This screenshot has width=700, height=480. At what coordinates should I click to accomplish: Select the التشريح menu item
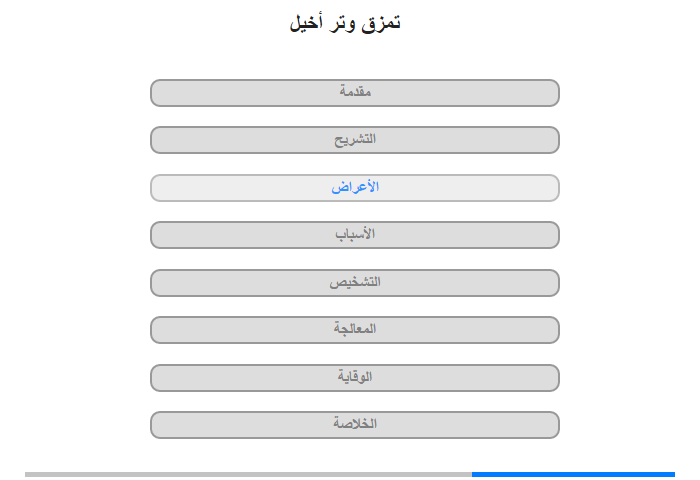click(x=355, y=140)
